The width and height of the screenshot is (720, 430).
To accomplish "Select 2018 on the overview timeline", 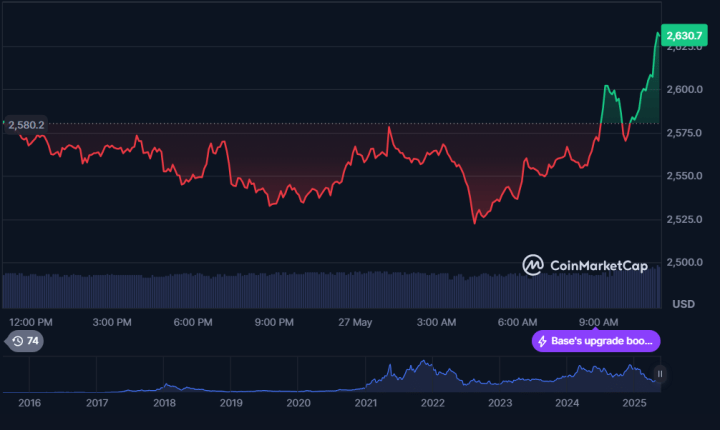I will [x=164, y=402].
